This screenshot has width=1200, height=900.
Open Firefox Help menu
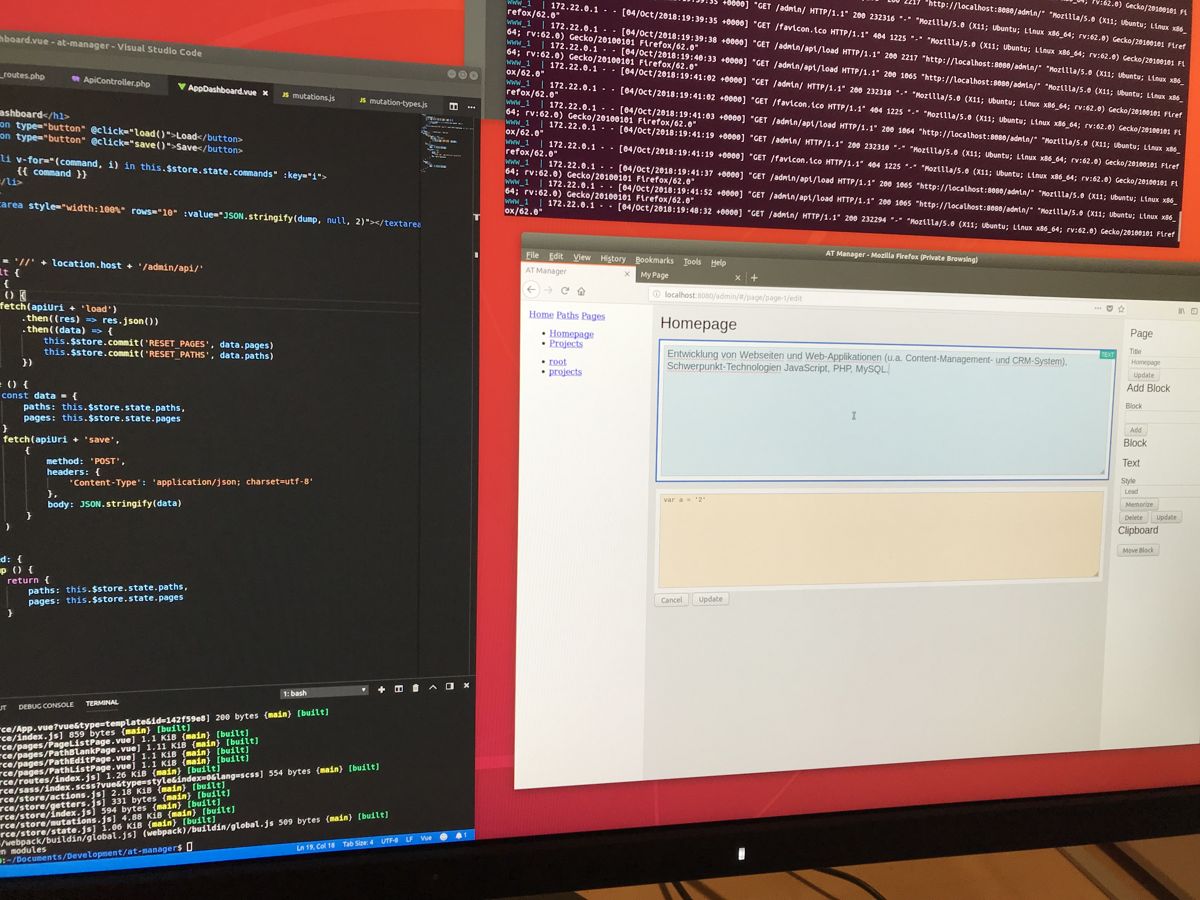[x=718, y=263]
